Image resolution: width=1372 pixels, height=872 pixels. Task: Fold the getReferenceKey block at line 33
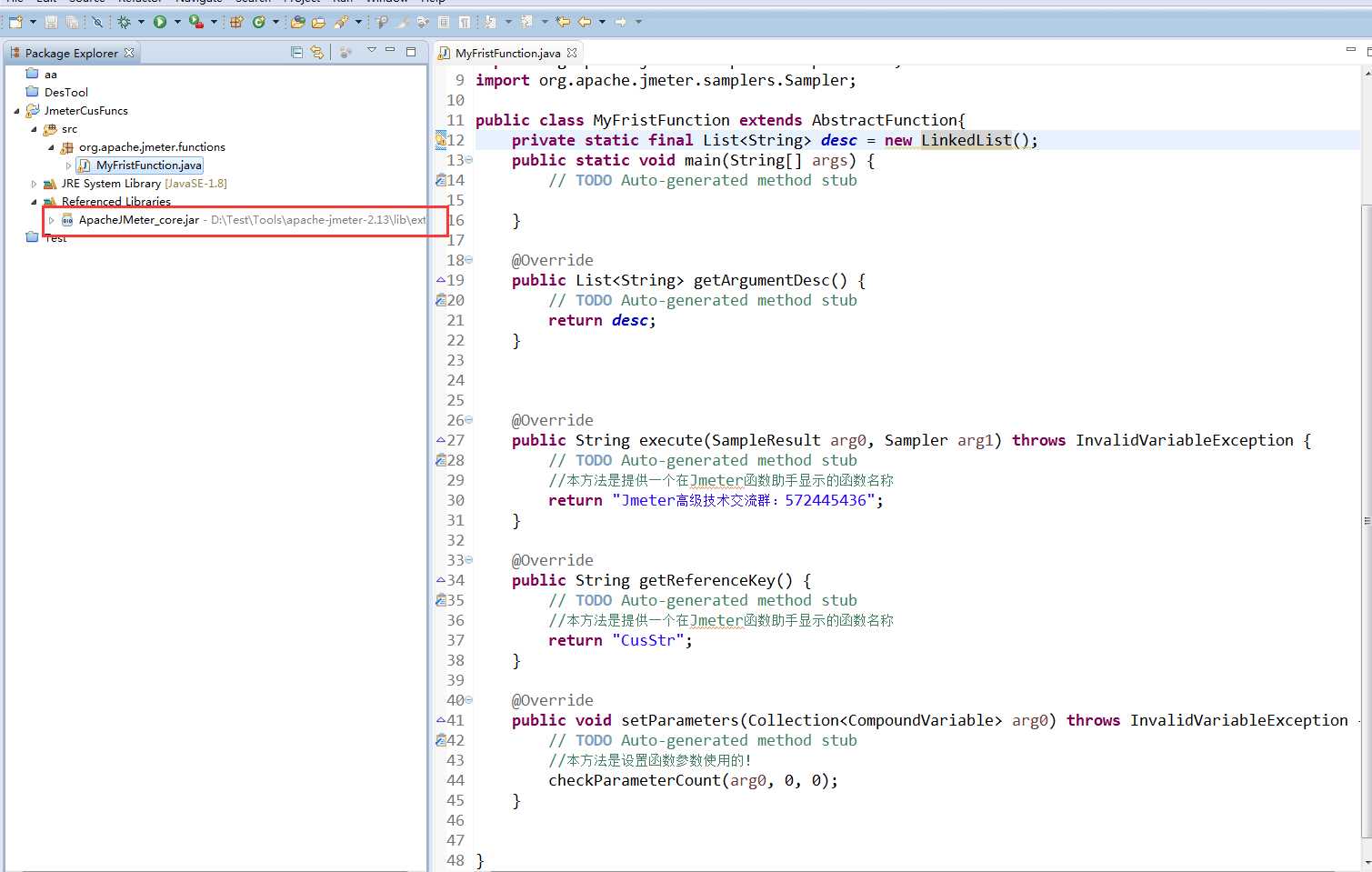pyautogui.click(x=469, y=560)
